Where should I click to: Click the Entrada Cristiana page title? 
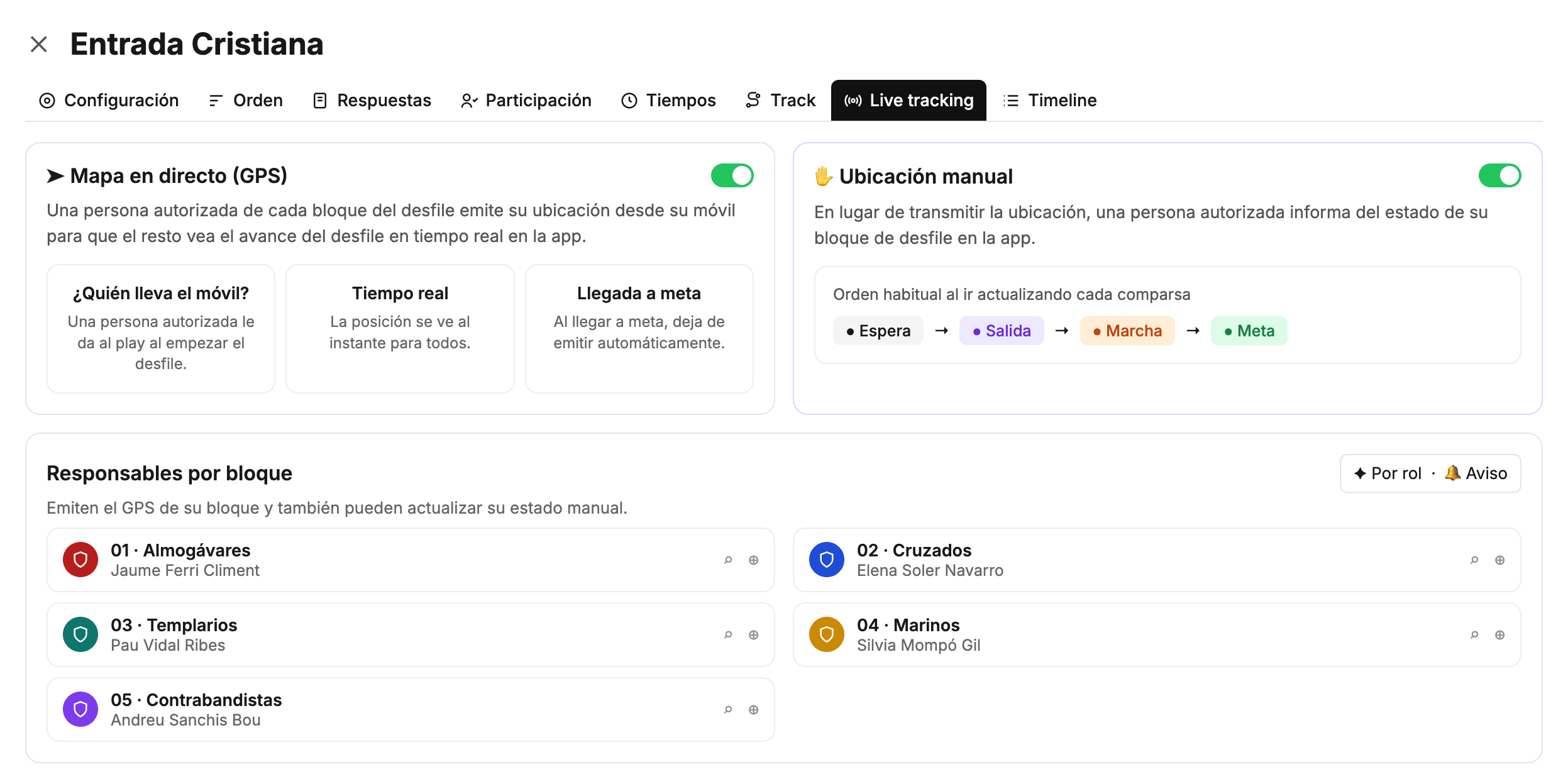tap(197, 45)
